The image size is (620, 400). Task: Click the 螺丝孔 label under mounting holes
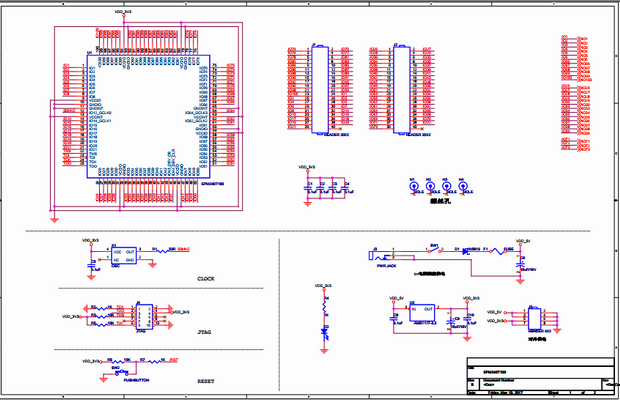click(440, 201)
